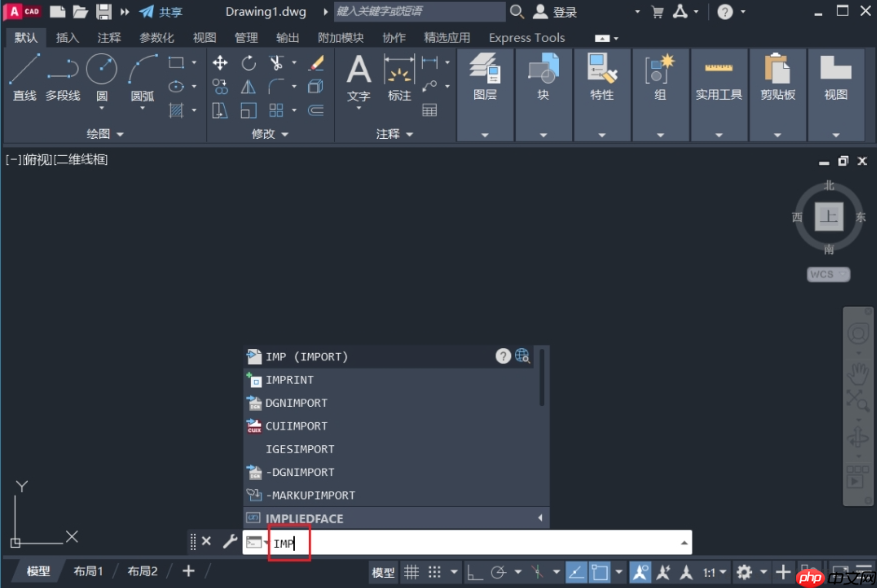
Task: Open the 组 (Group) panel
Action: (660, 94)
